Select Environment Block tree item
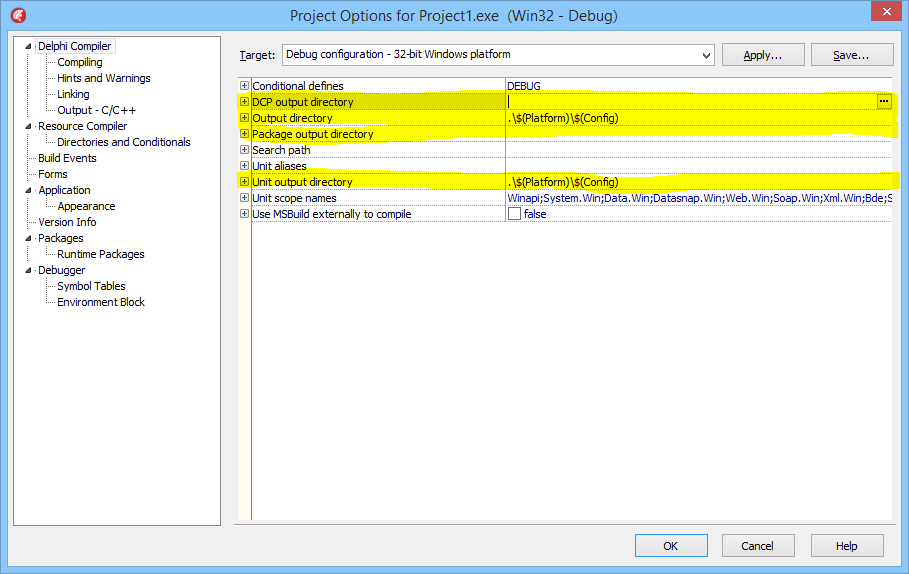This screenshot has width=909, height=574. 101,302
